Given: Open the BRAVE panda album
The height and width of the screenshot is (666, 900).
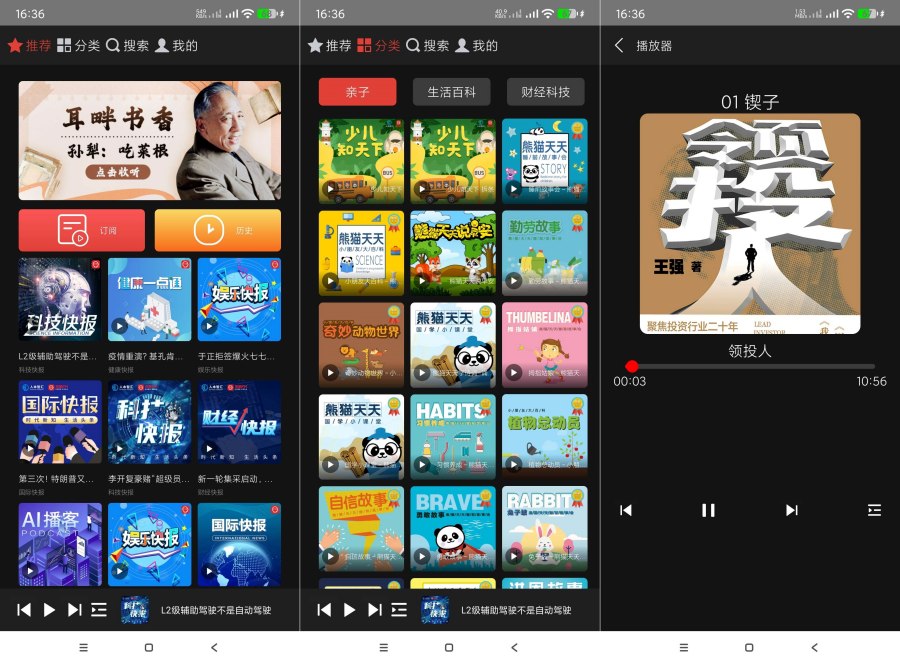Looking at the screenshot, I should pyautogui.click(x=453, y=528).
